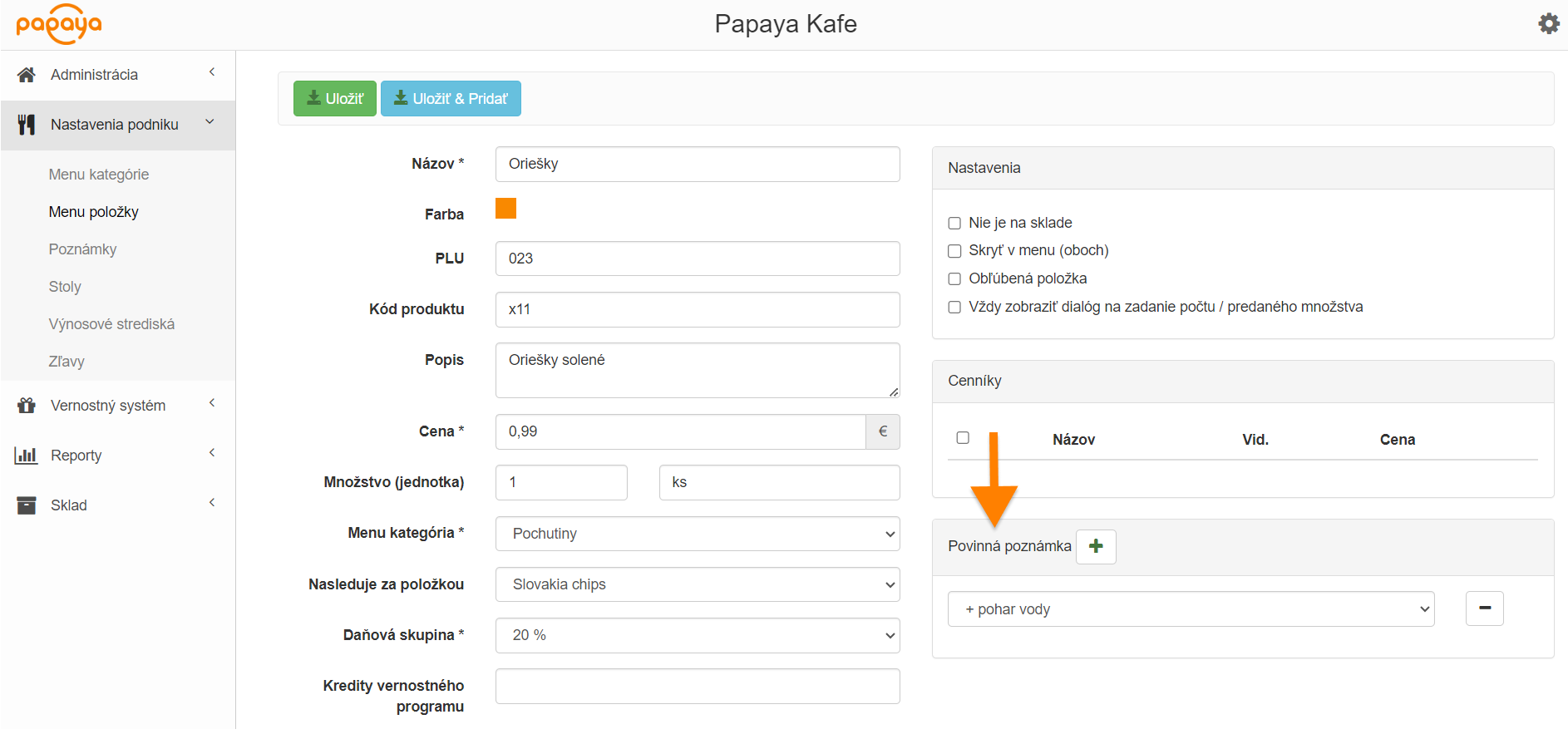
Task: Go to Zľavy in the sidebar
Action: (67, 362)
